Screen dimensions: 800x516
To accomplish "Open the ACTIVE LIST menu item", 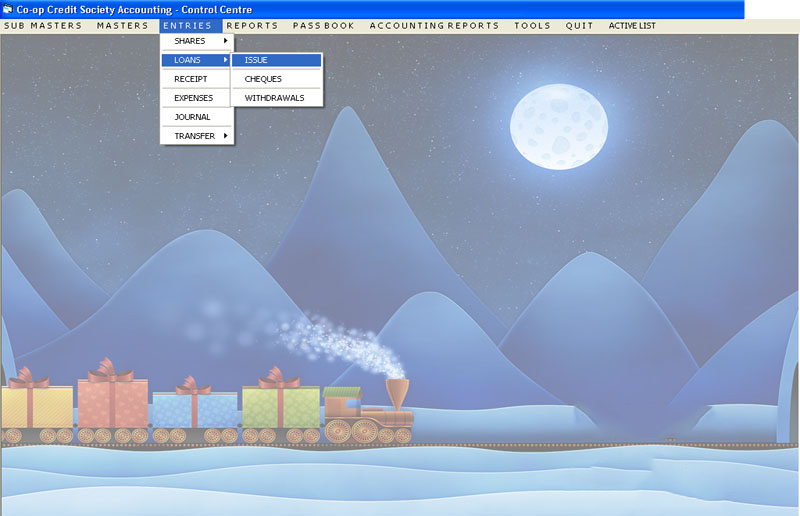I will (x=632, y=25).
